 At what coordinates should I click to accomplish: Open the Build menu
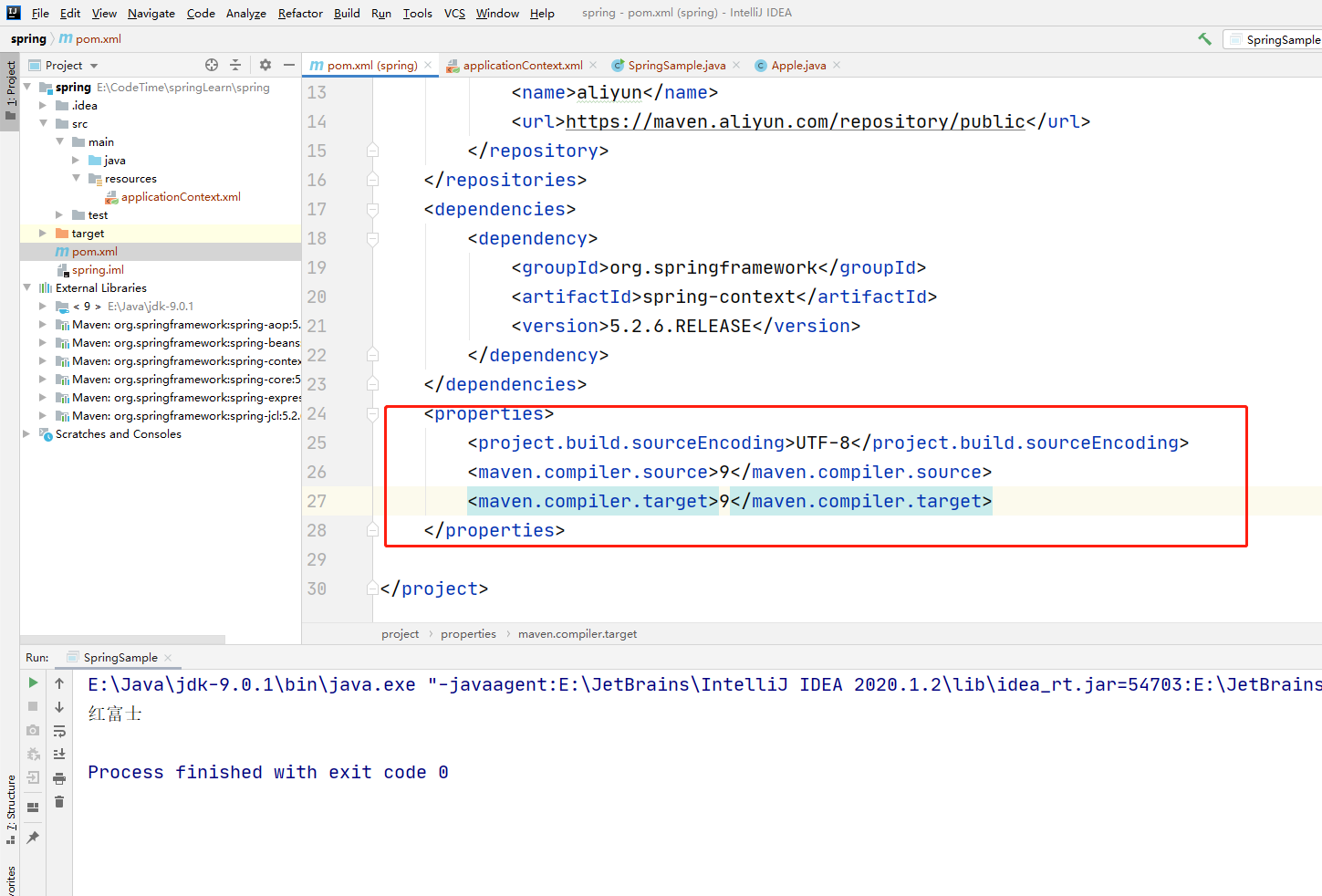(347, 13)
